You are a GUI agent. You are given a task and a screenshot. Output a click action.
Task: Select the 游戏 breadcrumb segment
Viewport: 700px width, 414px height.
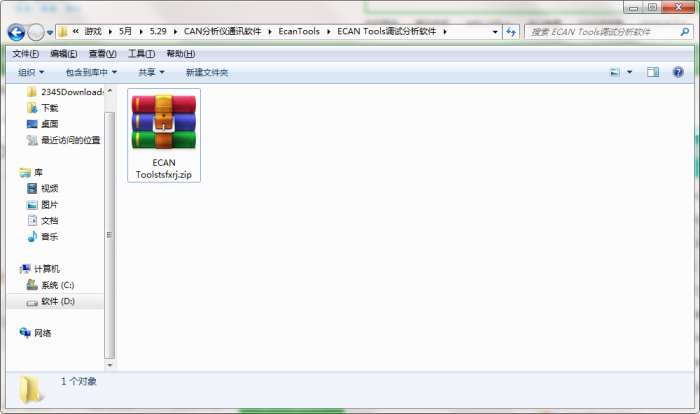[x=93, y=31]
